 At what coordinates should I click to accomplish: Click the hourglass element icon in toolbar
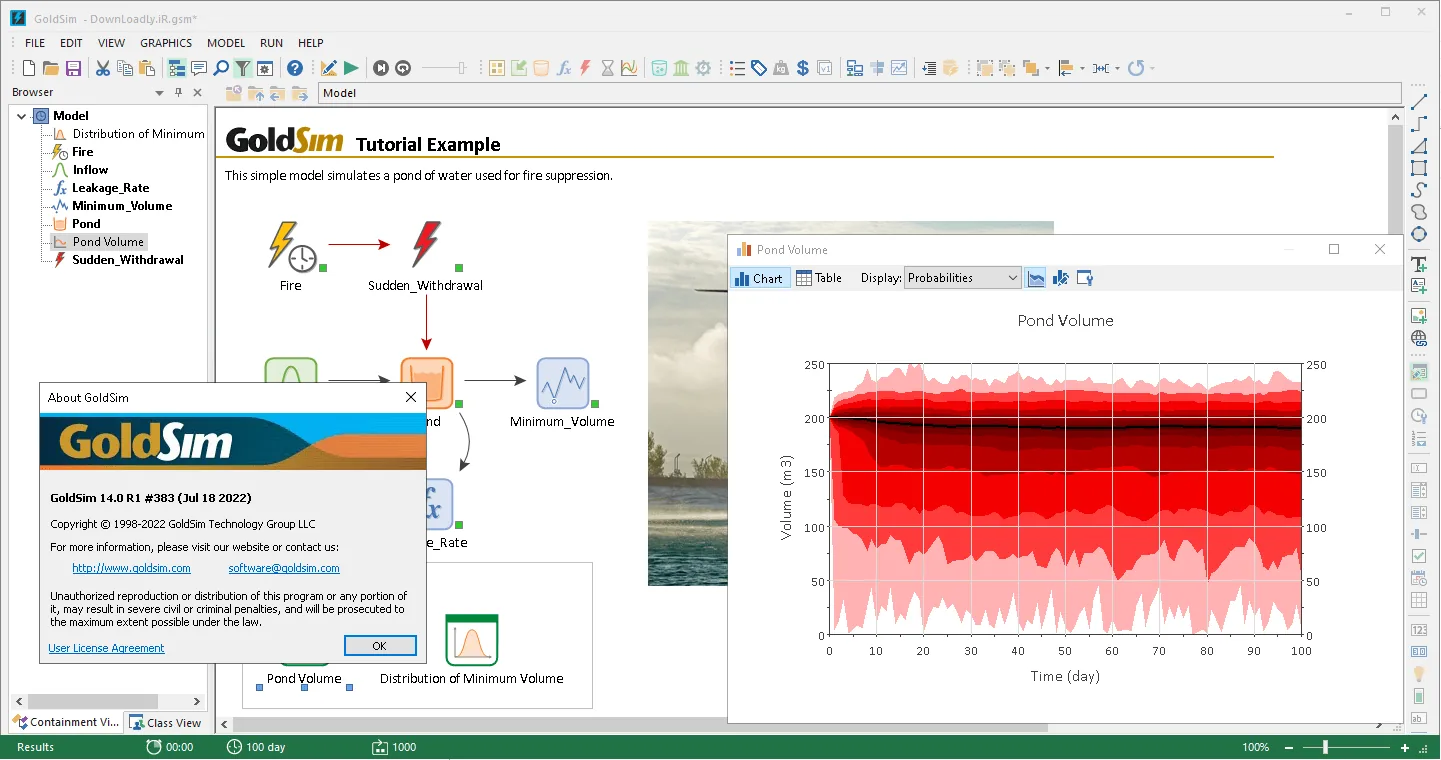click(607, 68)
